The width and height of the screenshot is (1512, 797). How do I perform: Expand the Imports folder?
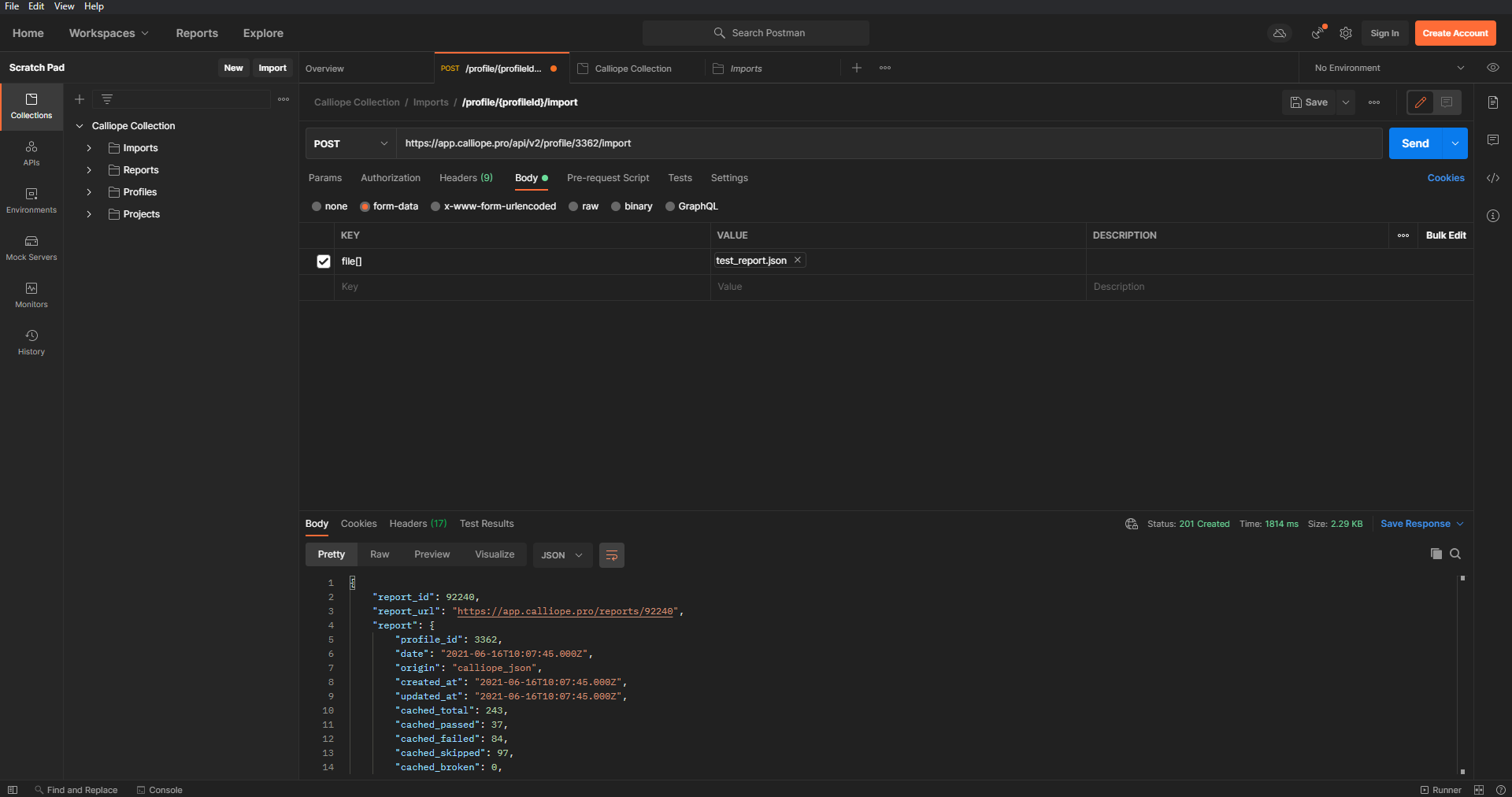click(x=89, y=148)
